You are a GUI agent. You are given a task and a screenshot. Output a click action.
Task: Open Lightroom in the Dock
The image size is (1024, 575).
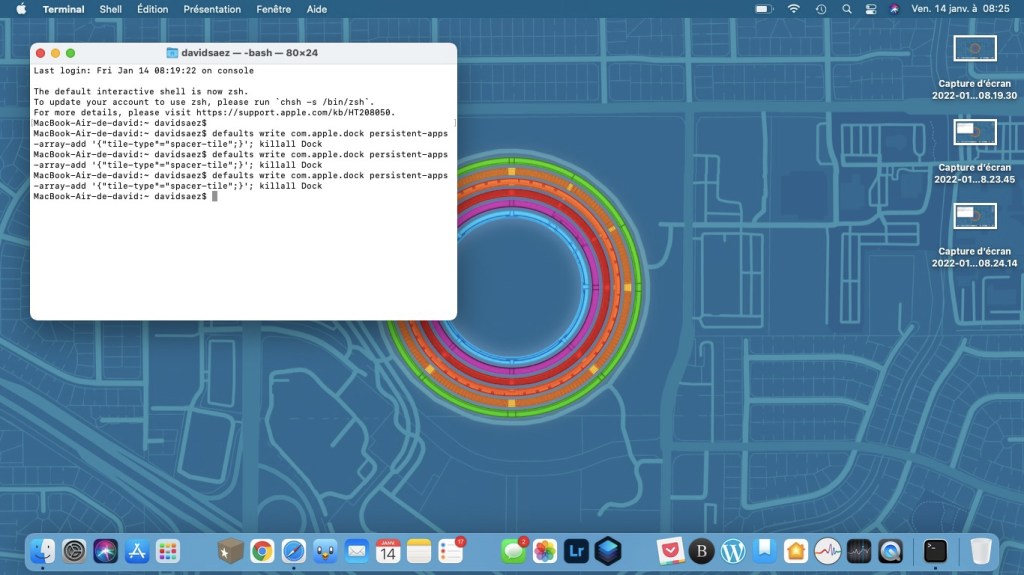pos(576,550)
